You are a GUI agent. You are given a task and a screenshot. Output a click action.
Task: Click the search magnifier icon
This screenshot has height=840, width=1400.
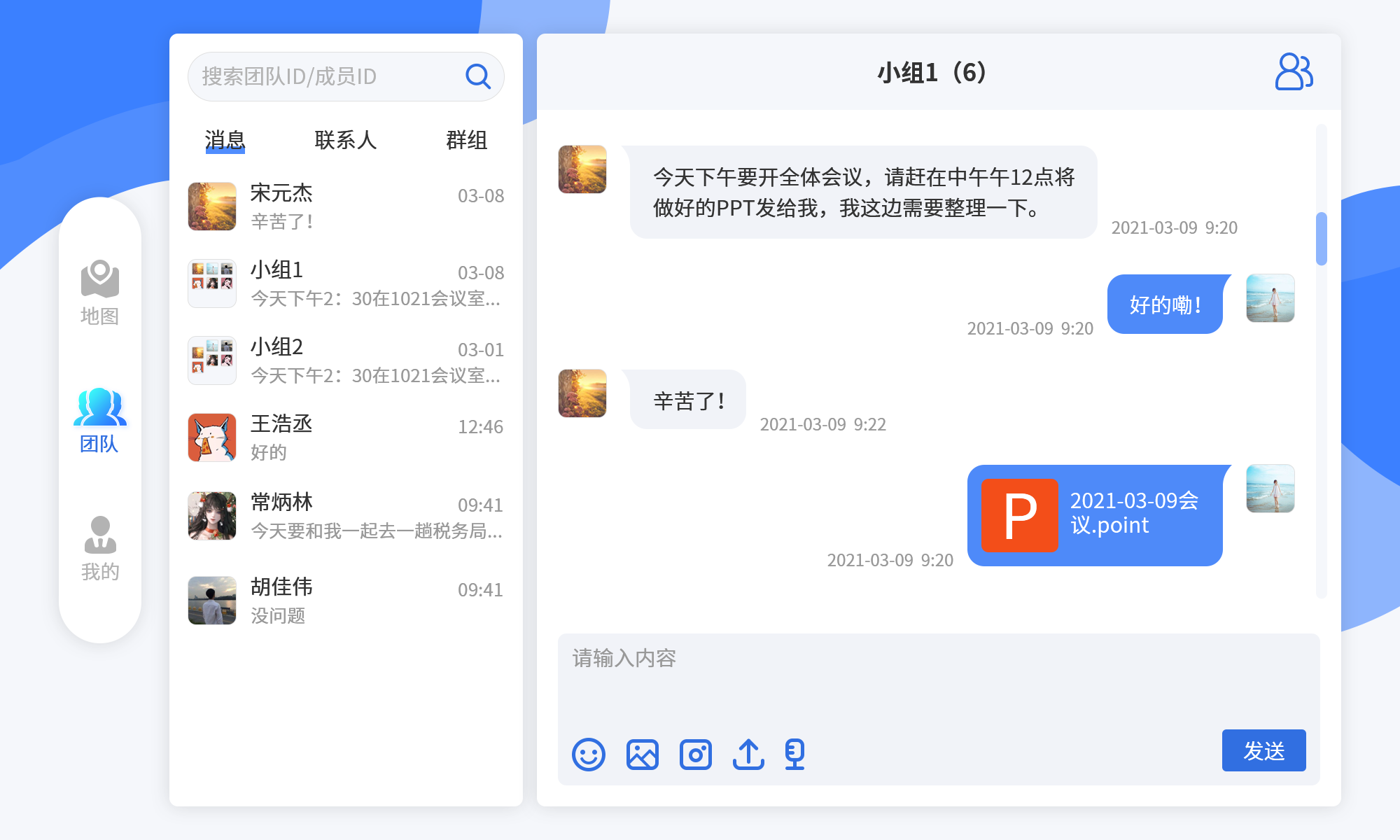(x=478, y=76)
